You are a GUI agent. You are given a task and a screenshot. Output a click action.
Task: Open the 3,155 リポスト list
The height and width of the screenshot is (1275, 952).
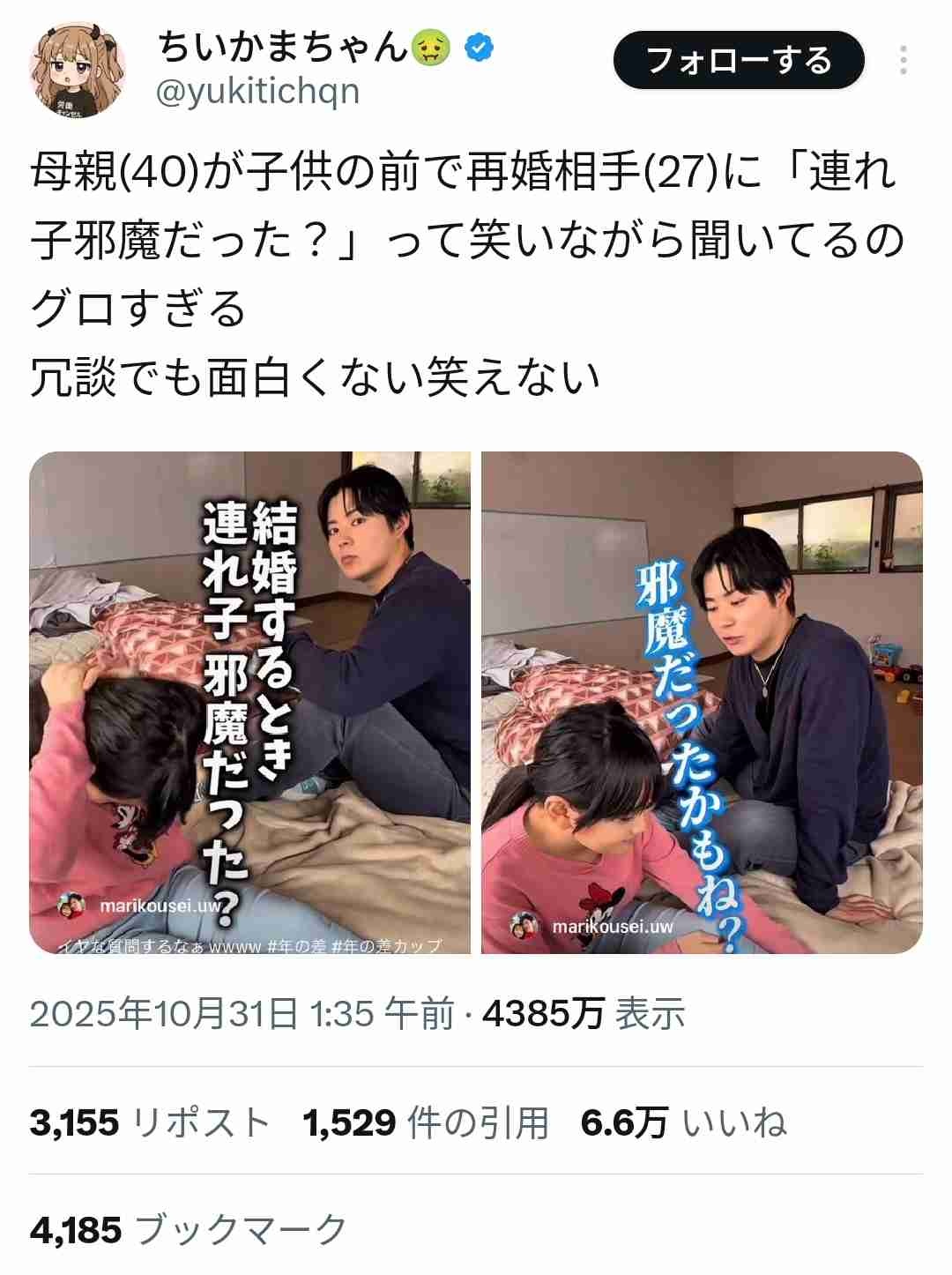point(150,1123)
